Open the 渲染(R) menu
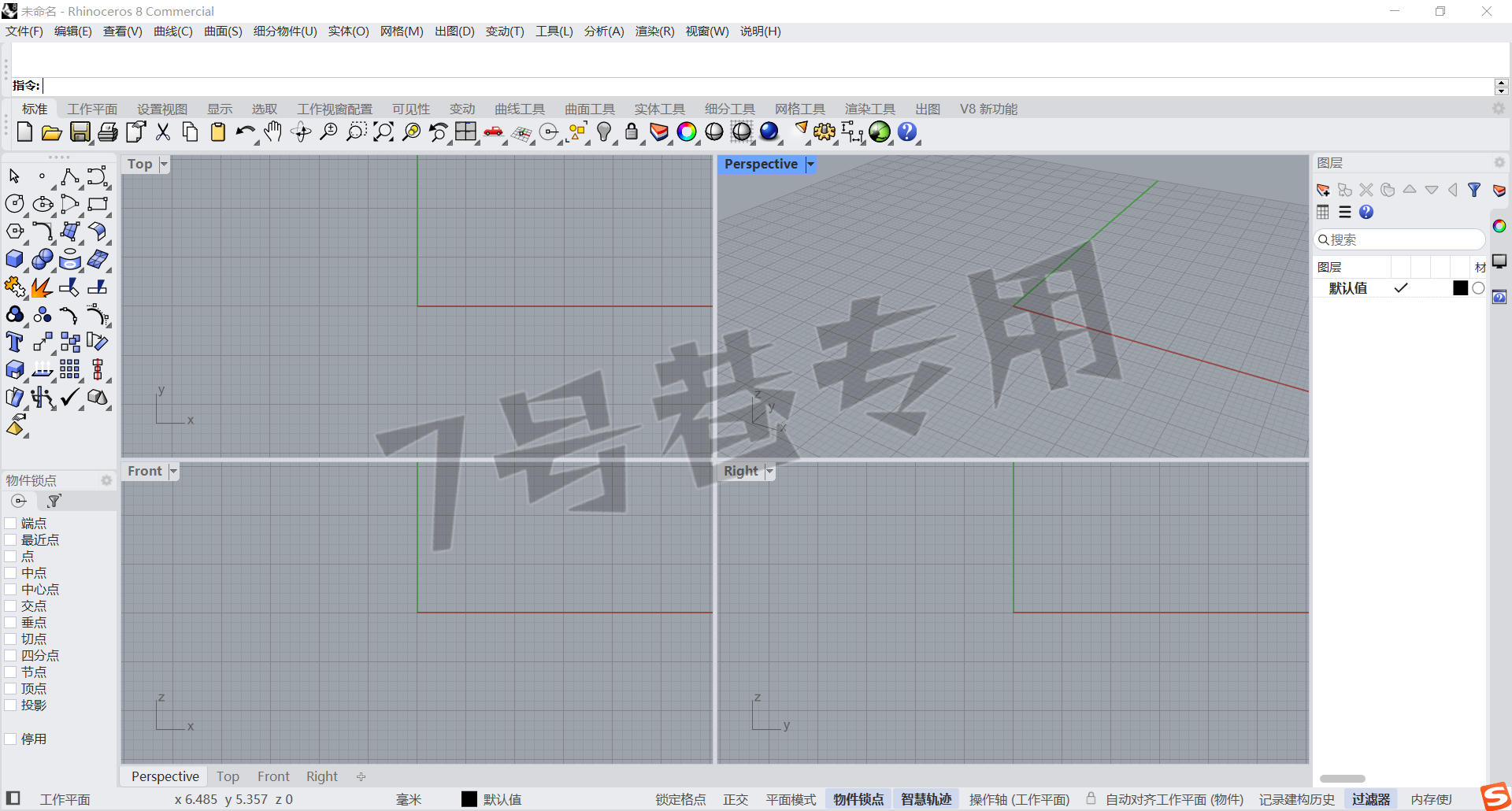Screen dimensions: 1512x811 (x=655, y=31)
